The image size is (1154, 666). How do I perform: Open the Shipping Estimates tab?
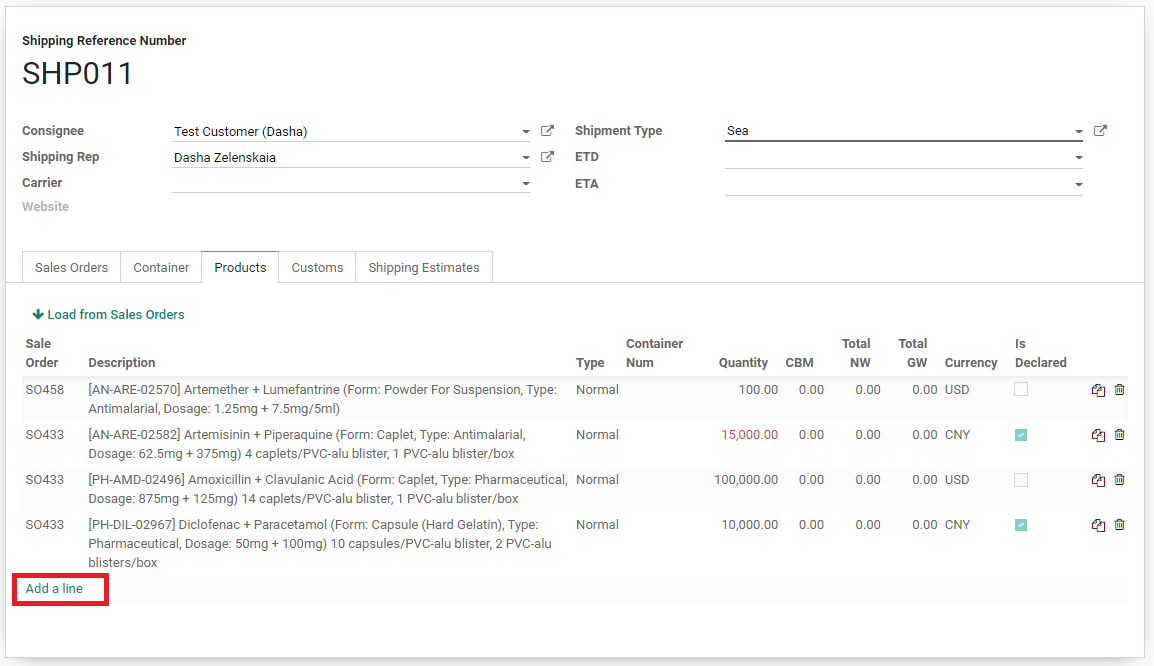tap(424, 267)
